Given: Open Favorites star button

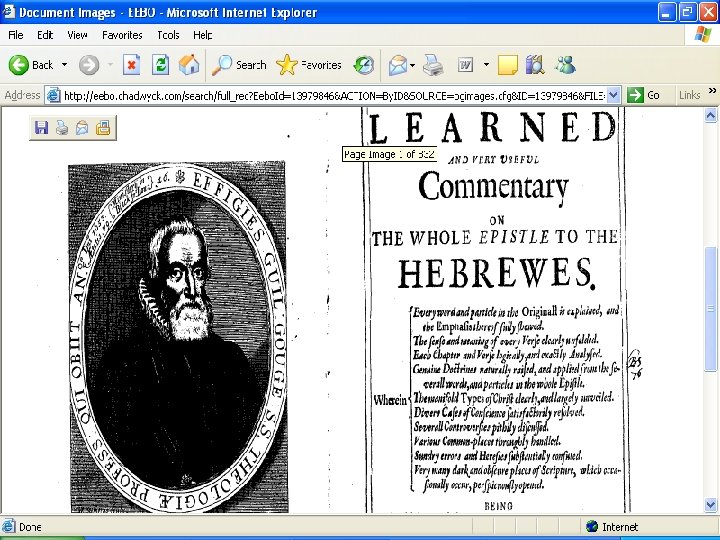Looking at the screenshot, I should (309, 65).
